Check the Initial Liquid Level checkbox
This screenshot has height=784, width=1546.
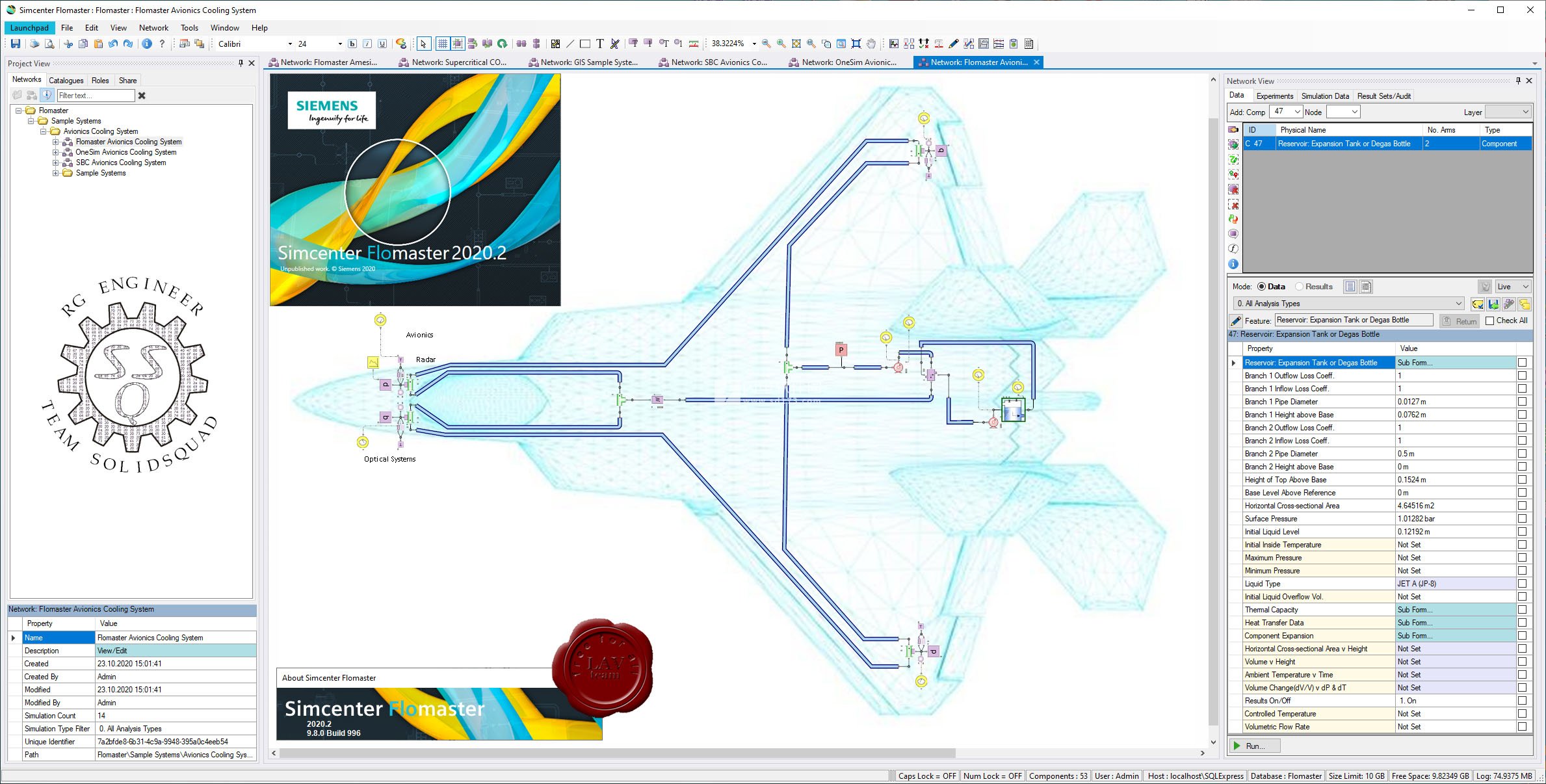[x=1522, y=532]
